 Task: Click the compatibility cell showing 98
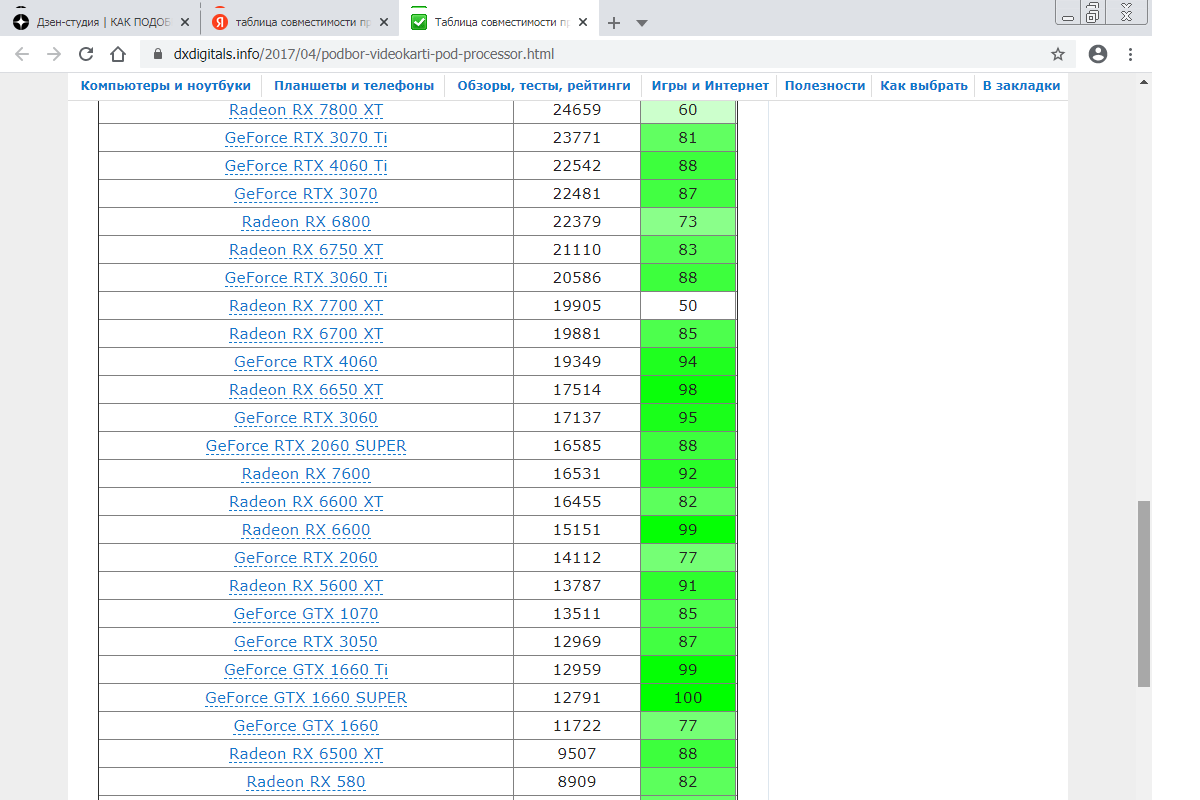coord(688,390)
